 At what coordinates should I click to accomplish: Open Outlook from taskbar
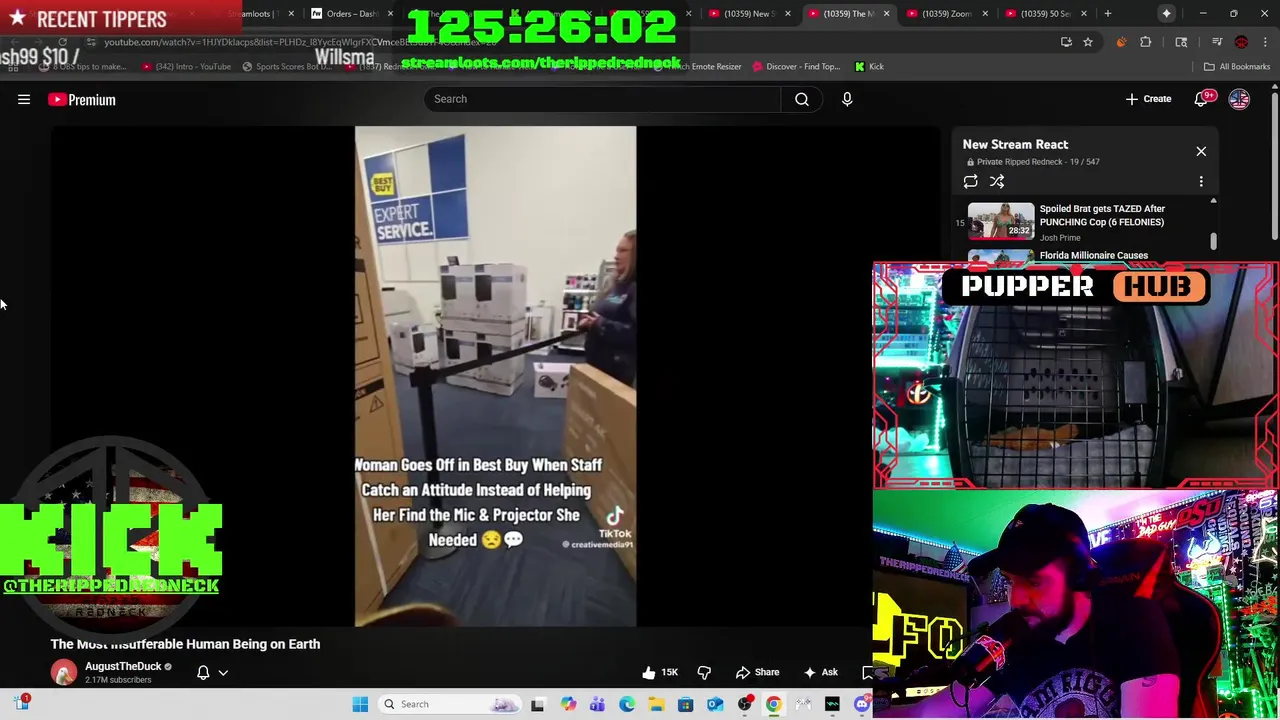(x=715, y=704)
